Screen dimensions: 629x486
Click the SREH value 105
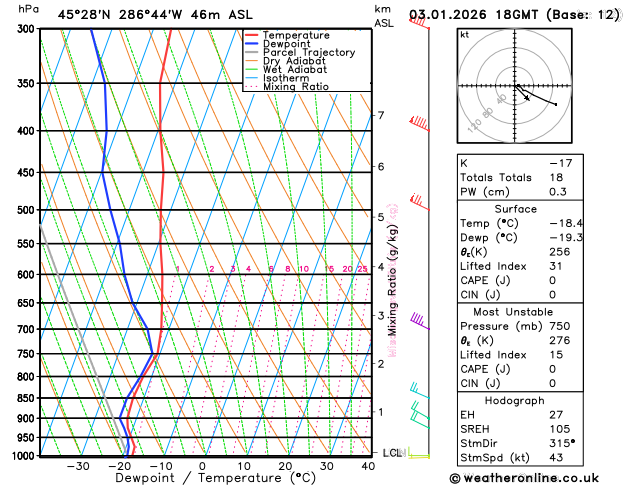560,429
